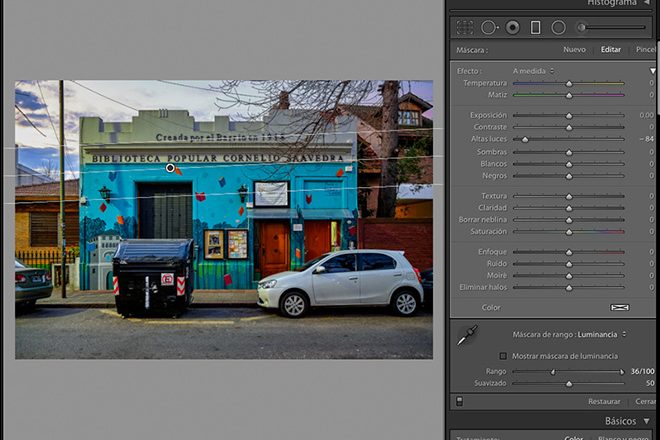Choose Nuevo mask mode
Image resolution: width=660 pixels, height=440 pixels.
coord(574,50)
